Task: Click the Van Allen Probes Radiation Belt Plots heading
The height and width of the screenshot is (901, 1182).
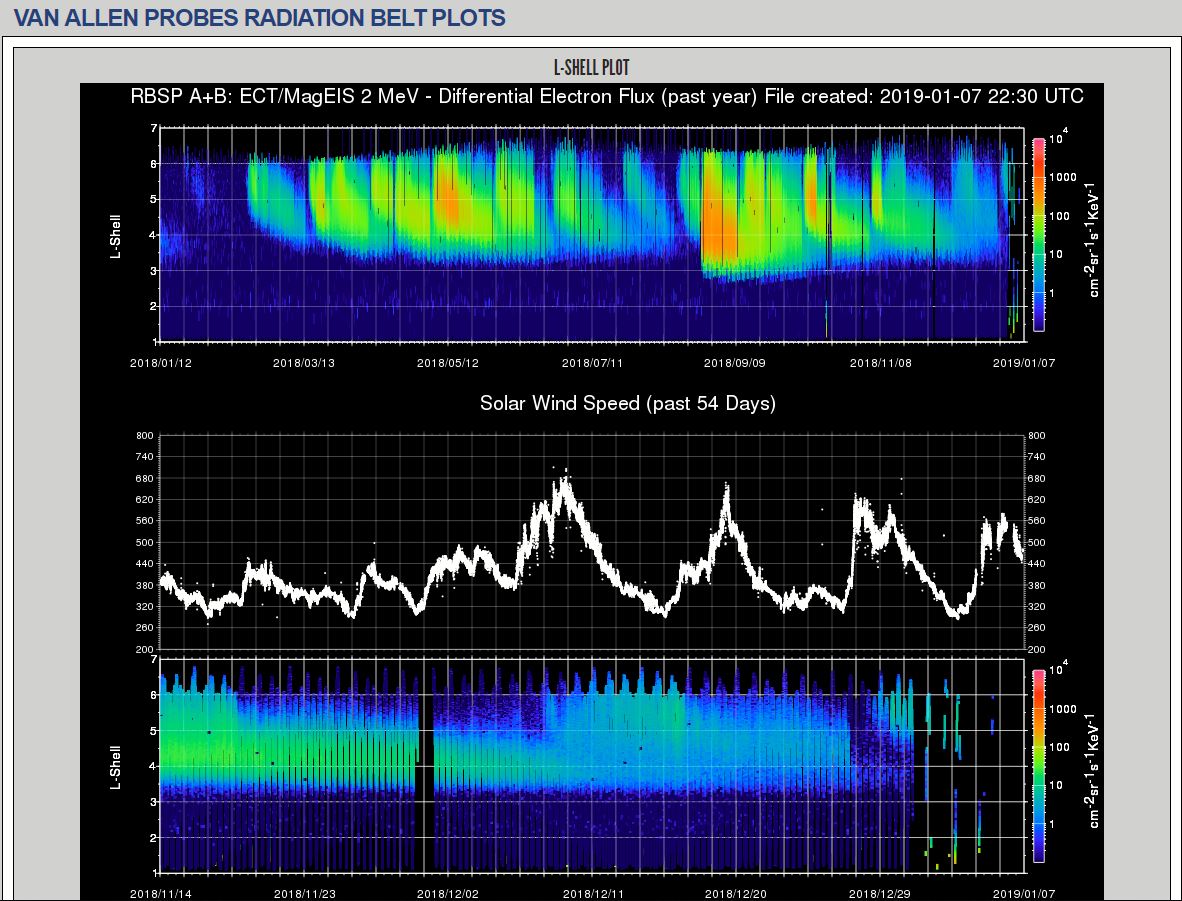Action: tap(259, 18)
